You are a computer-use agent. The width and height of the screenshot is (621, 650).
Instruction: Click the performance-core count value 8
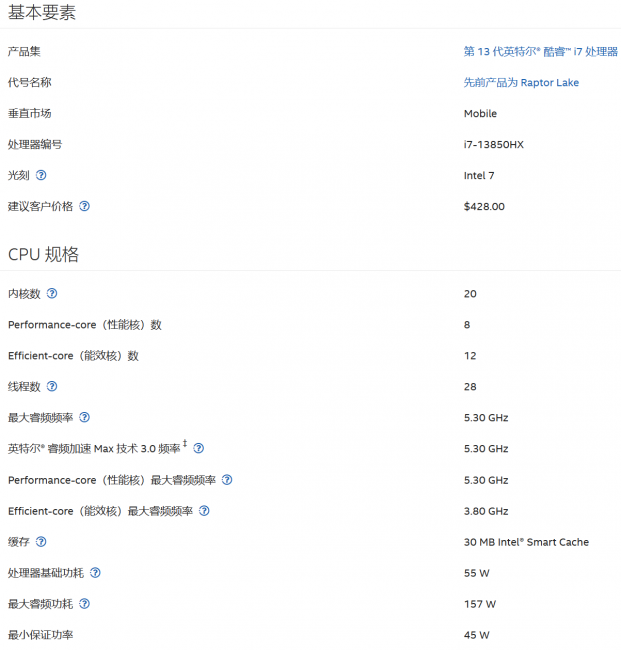point(467,325)
